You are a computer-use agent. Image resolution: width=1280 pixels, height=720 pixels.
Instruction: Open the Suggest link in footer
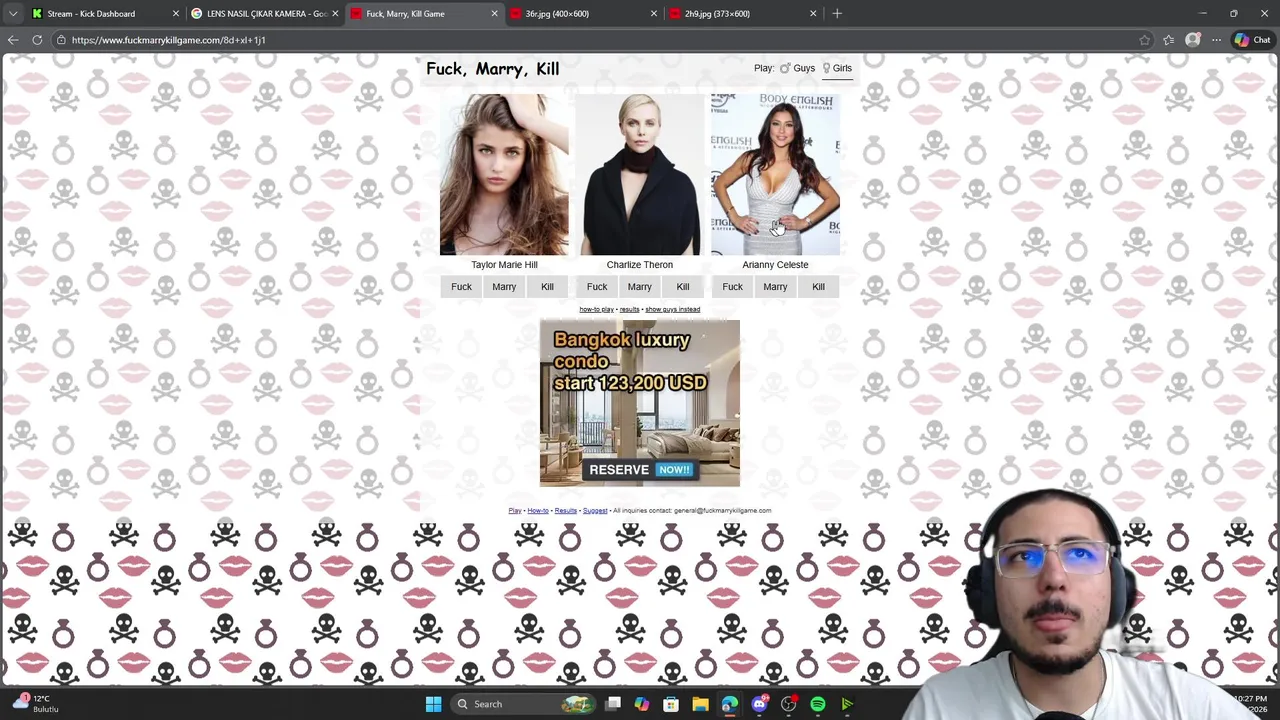[x=595, y=511]
